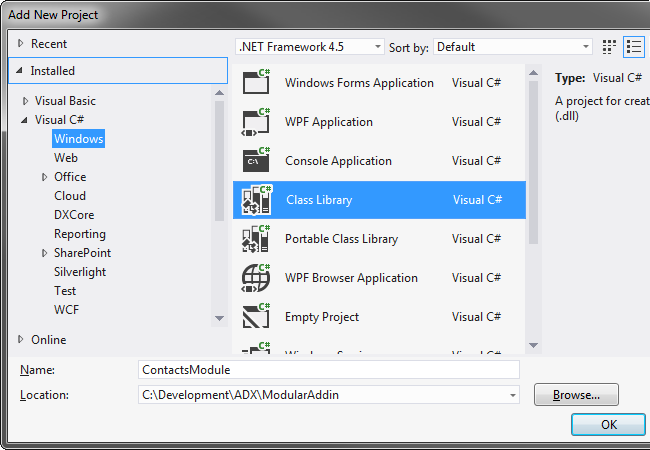Select WPF Browser Application template name
The height and width of the screenshot is (450, 650).
[351, 278]
